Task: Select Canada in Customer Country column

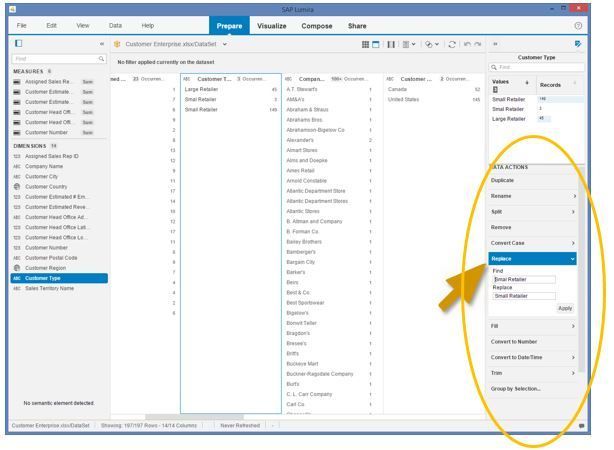Action: point(434,89)
